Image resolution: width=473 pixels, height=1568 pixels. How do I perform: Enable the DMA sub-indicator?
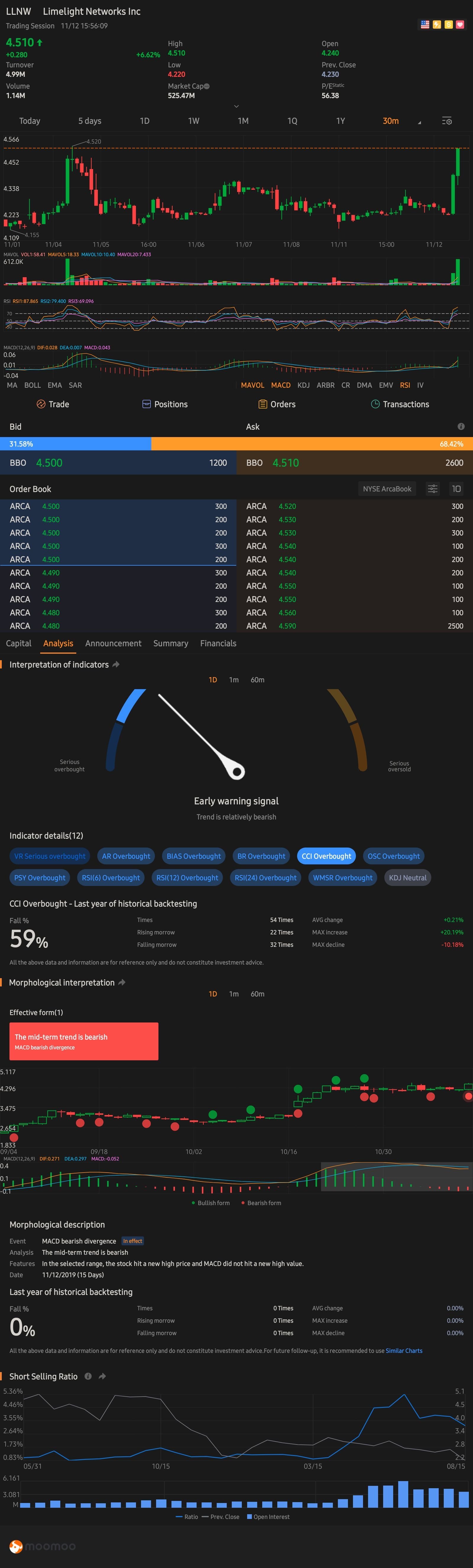pos(364,385)
